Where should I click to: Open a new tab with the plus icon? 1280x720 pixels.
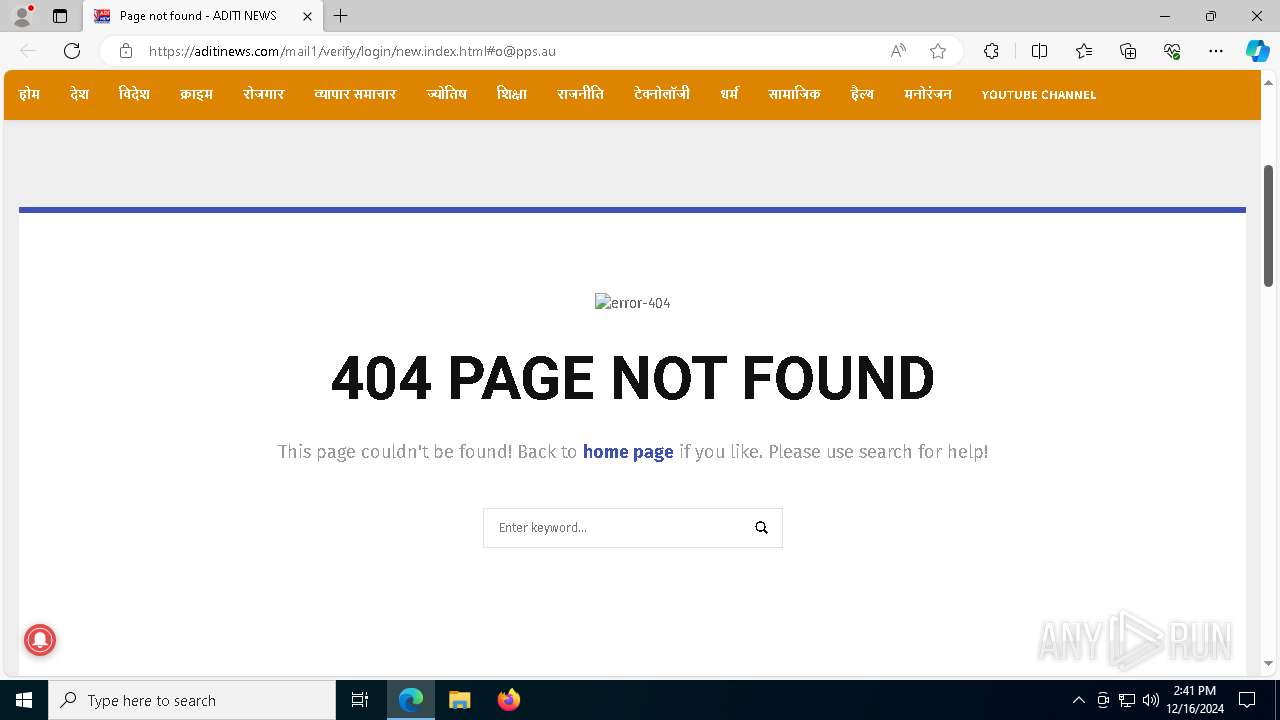[x=341, y=16]
